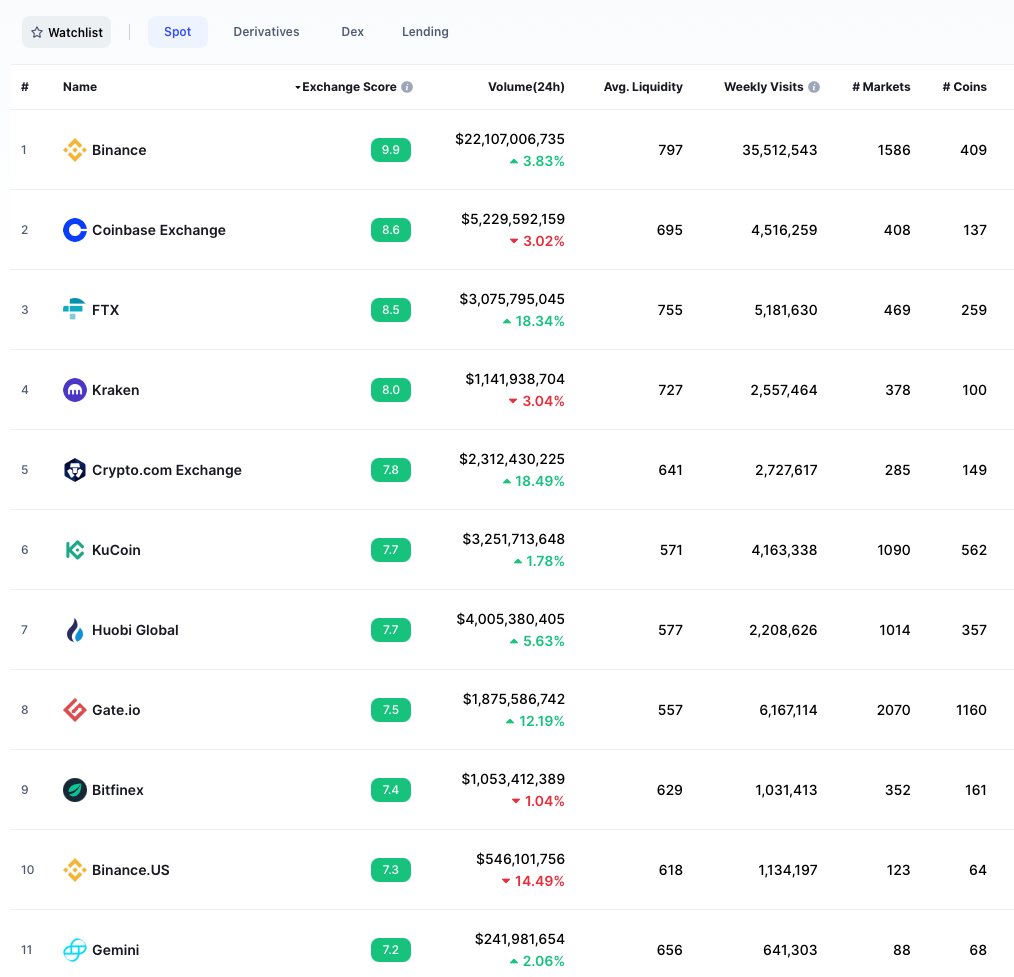The image size is (1014, 977).
Task: Click Gemini avg. liquidity 656
Action: pyautogui.click(x=669, y=950)
